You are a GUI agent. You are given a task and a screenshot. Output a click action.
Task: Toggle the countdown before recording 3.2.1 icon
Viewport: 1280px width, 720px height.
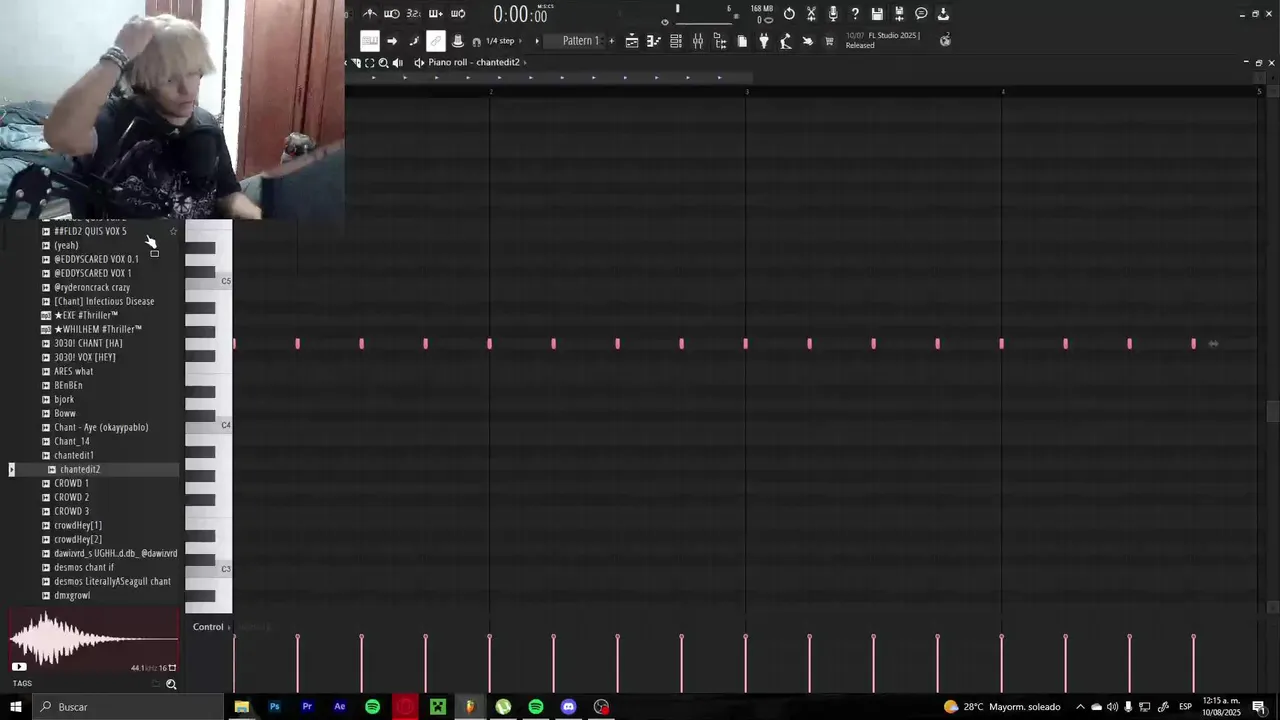click(x=414, y=14)
